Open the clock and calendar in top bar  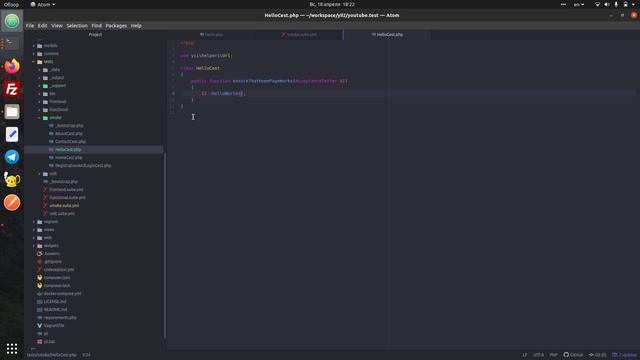(332, 4)
